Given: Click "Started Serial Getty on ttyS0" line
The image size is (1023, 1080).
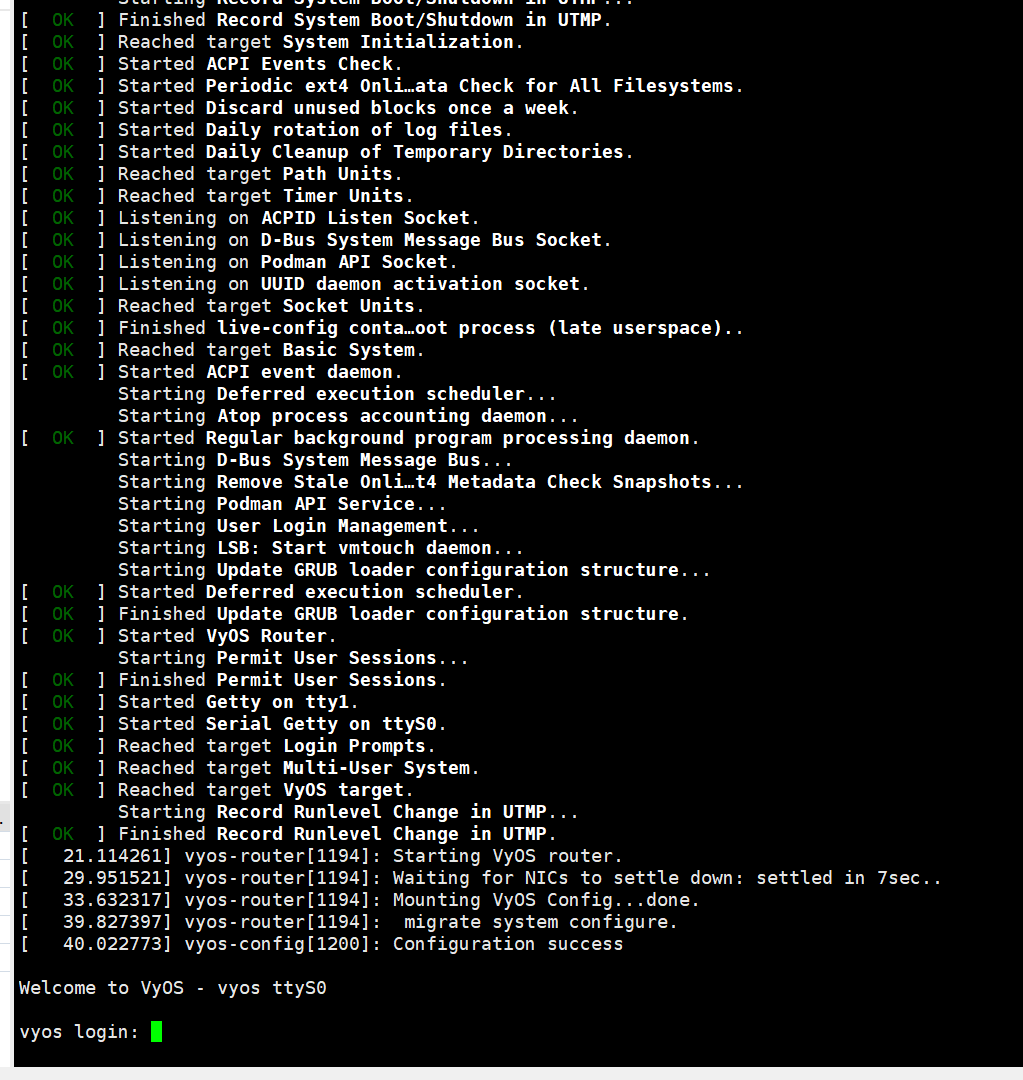Looking at the screenshot, I should (x=282, y=724).
